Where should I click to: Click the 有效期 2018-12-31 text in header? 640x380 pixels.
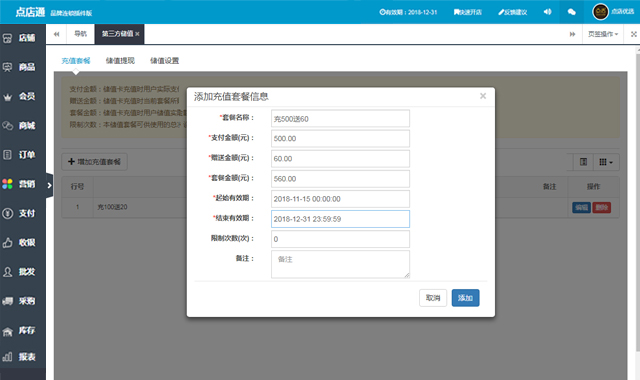(408, 12)
